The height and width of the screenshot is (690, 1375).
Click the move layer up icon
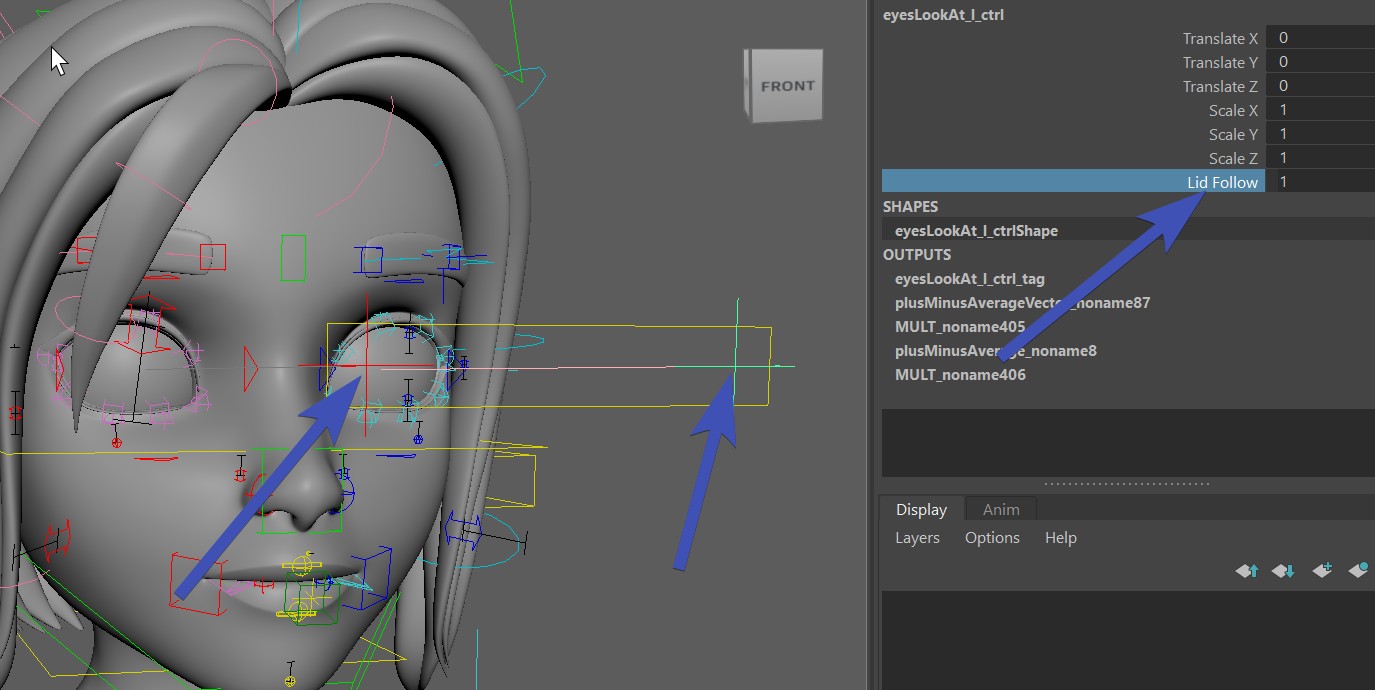coord(1247,571)
